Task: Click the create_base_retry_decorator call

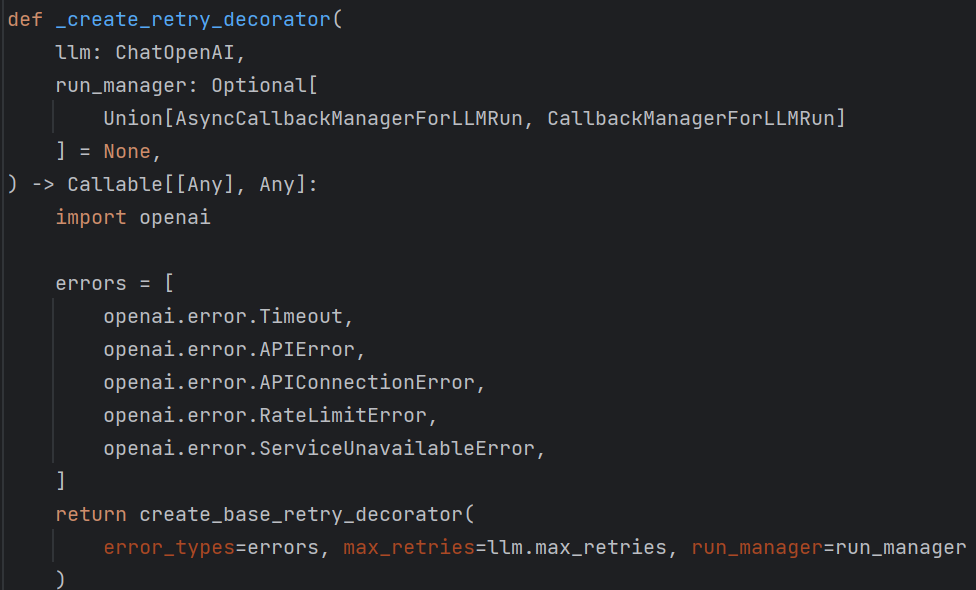Action: tap(300, 515)
